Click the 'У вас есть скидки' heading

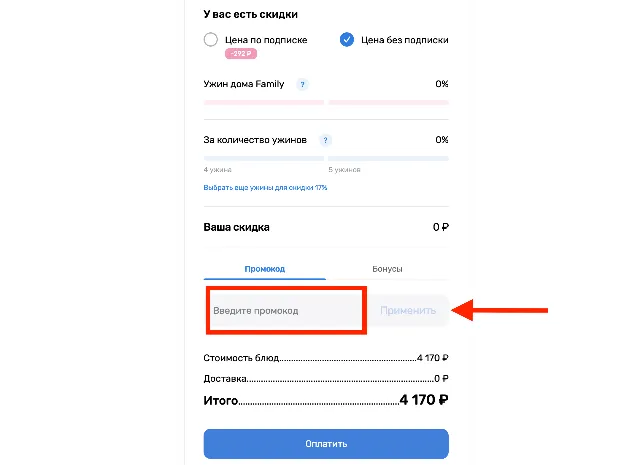coord(250,14)
